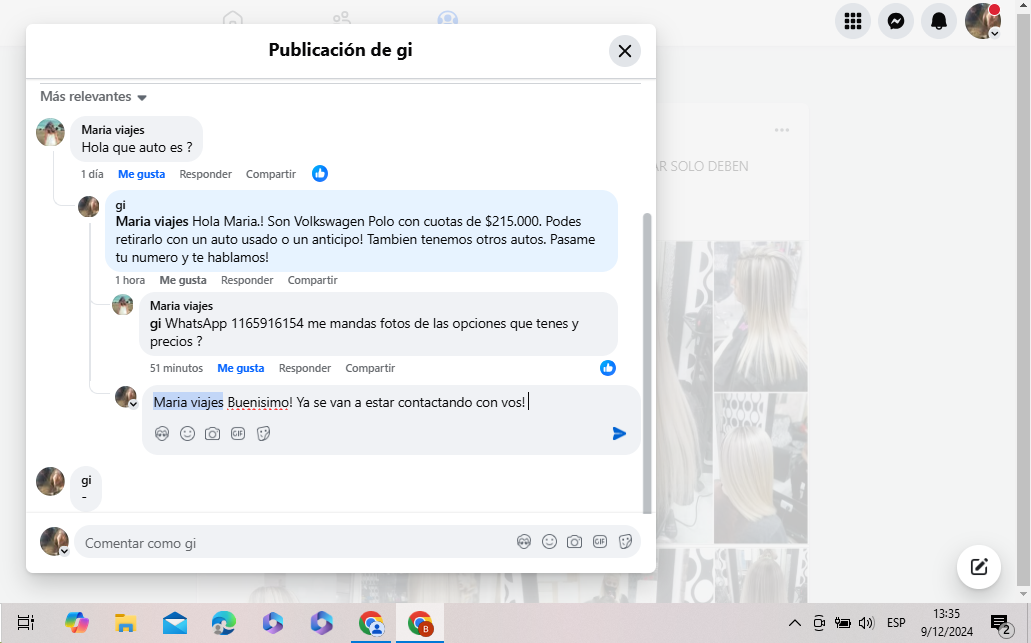Toggle Me gusta on gi's Volkswagen reply
The width and height of the screenshot is (1031, 643).
click(x=183, y=280)
